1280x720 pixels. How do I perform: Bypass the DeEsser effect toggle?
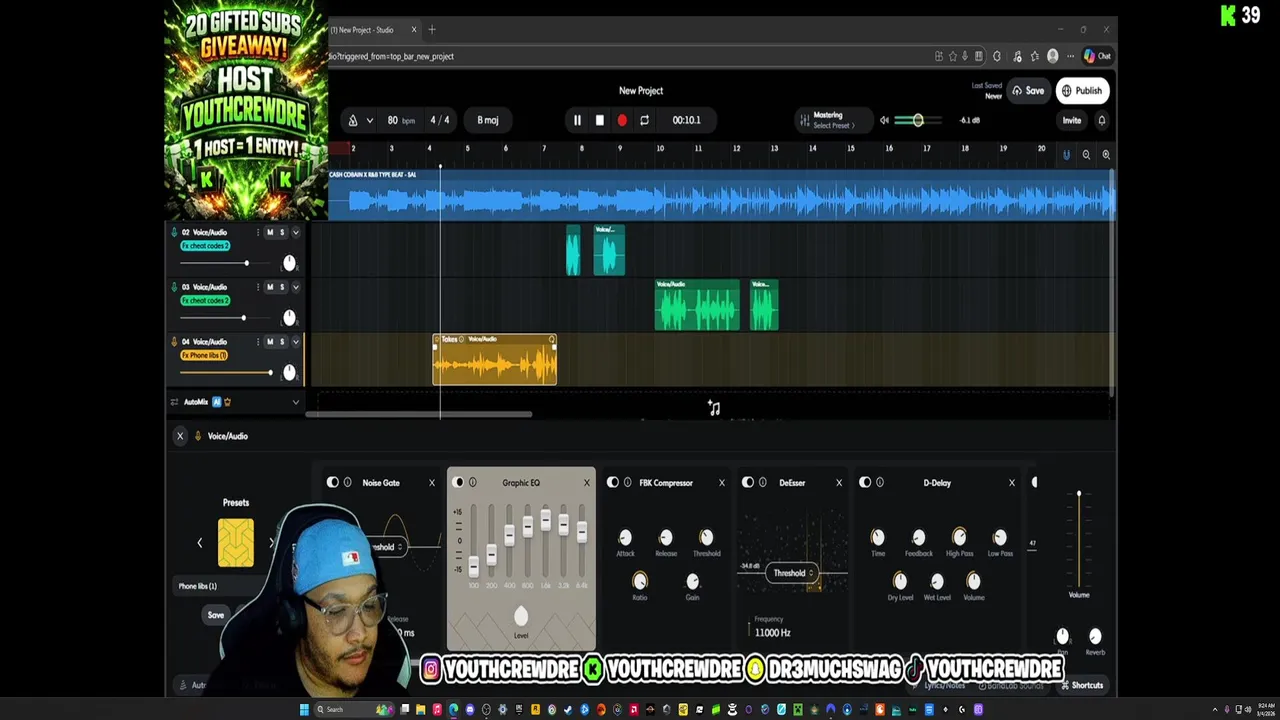coord(748,483)
